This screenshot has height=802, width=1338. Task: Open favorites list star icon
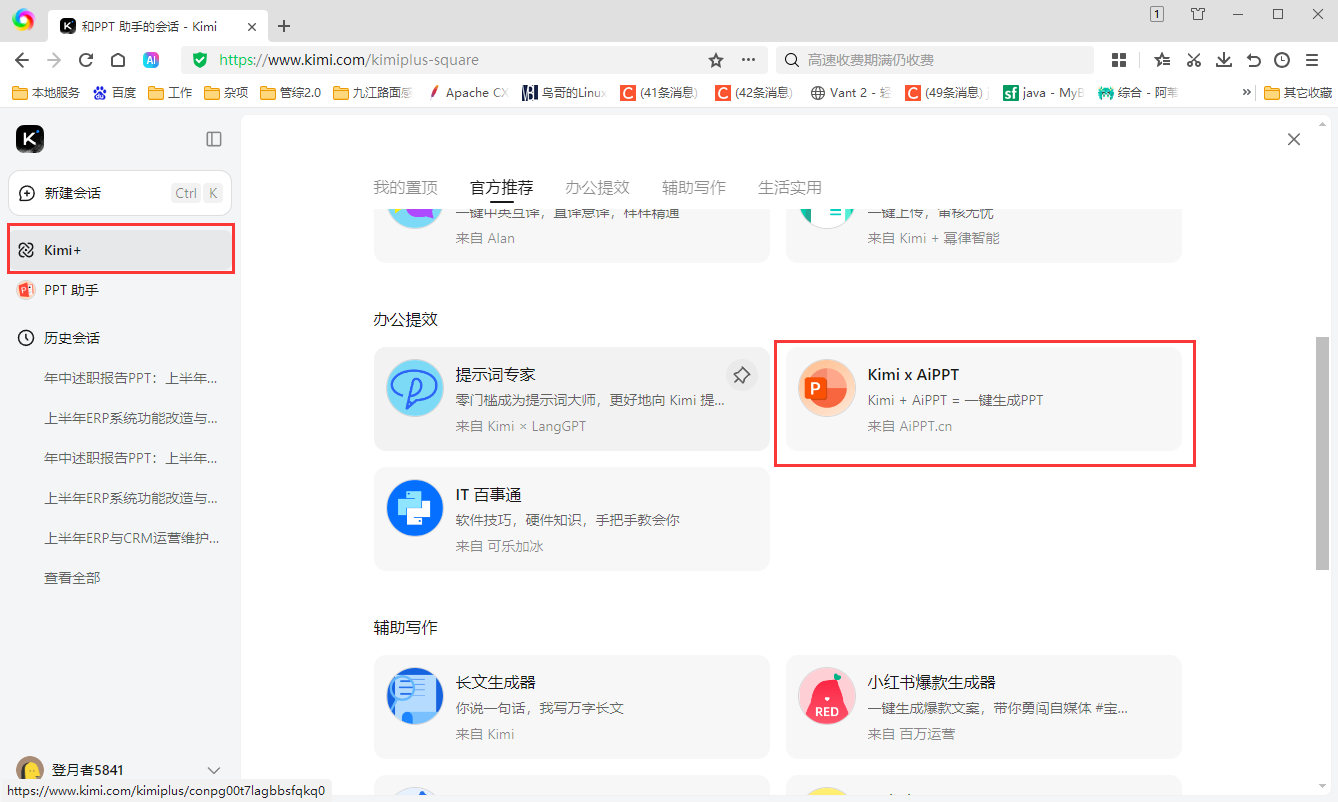1162,60
